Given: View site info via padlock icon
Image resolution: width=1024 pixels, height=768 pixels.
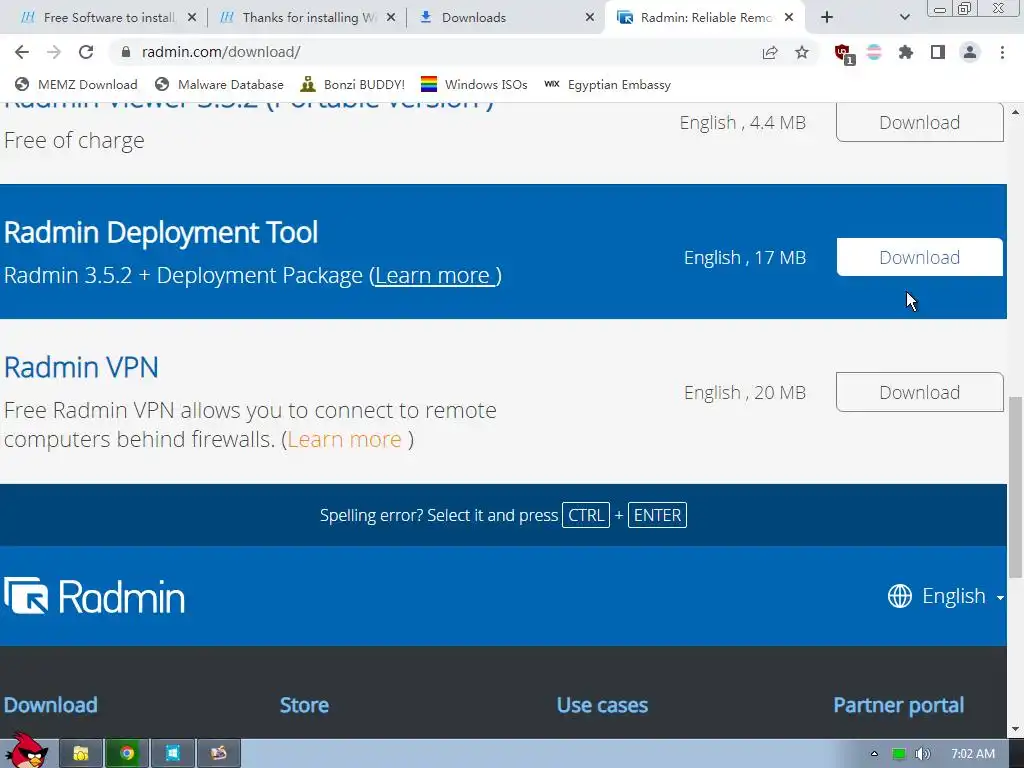Looking at the screenshot, I should pyautogui.click(x=126, y=52).
